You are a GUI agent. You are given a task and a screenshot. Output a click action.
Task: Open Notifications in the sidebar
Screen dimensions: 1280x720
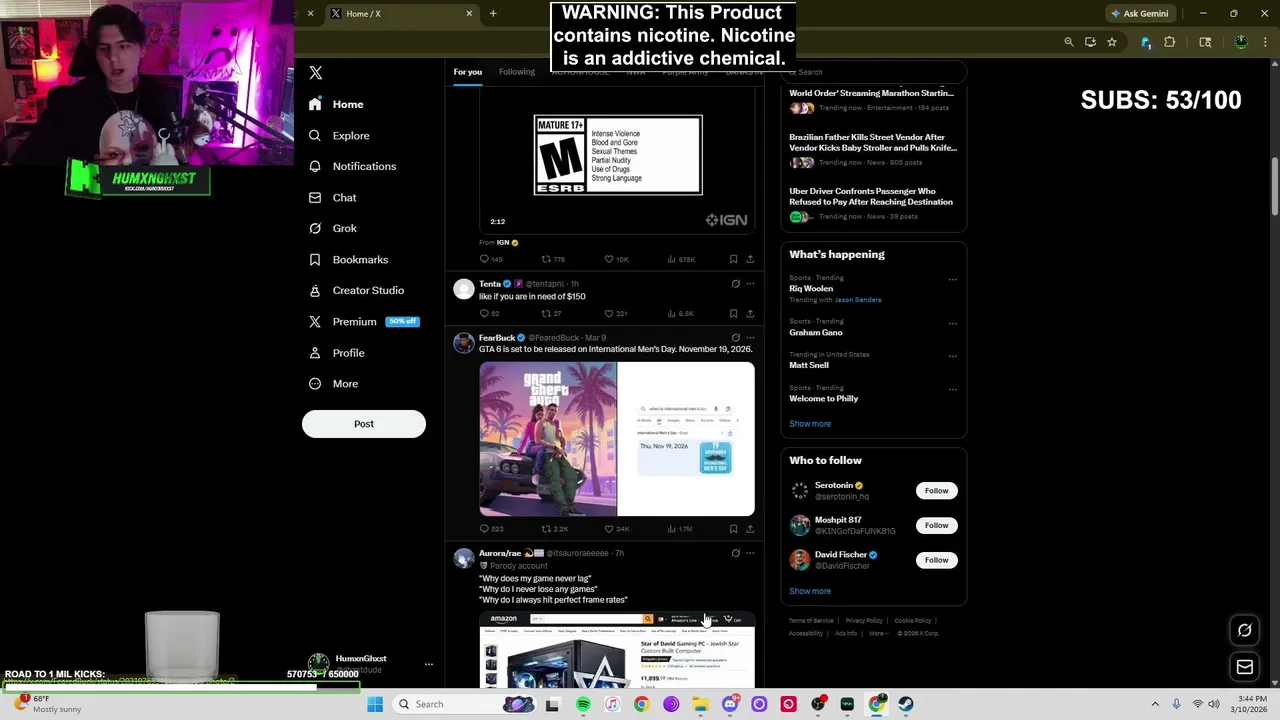point(353,166)
